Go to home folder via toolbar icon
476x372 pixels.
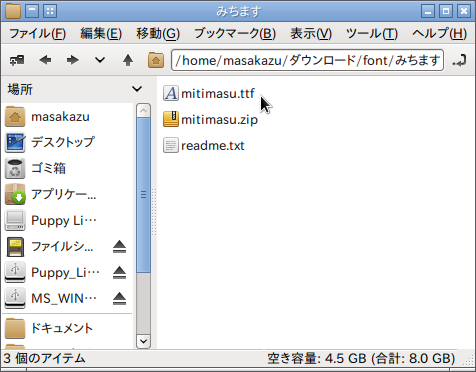[156, 60]
